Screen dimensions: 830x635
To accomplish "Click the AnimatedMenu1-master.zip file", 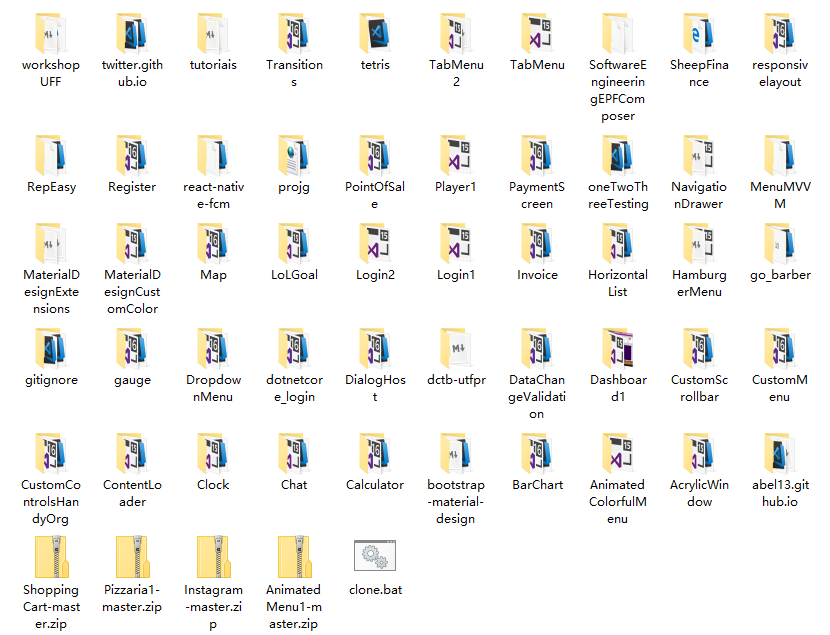I will pyautogui.click(x=294, y=558).
